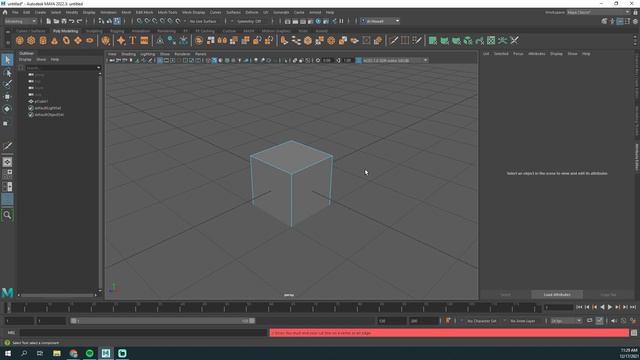Open a scene via the folder icon

click(x=56, y=21)
